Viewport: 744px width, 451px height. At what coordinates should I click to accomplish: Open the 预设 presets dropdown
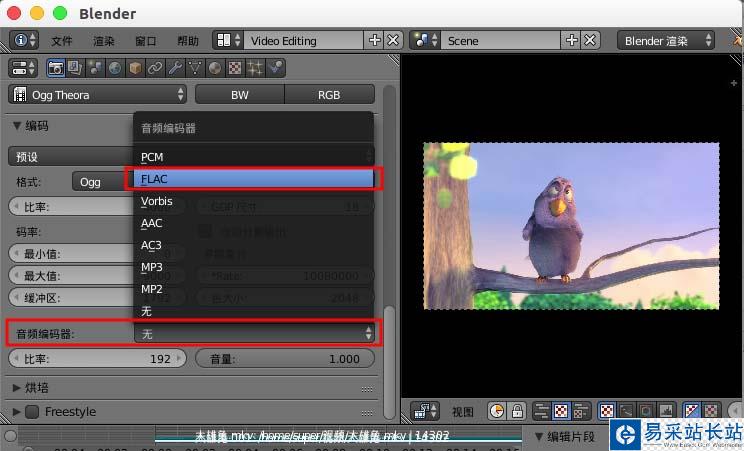pyautogui.click(x=71, y=157)
